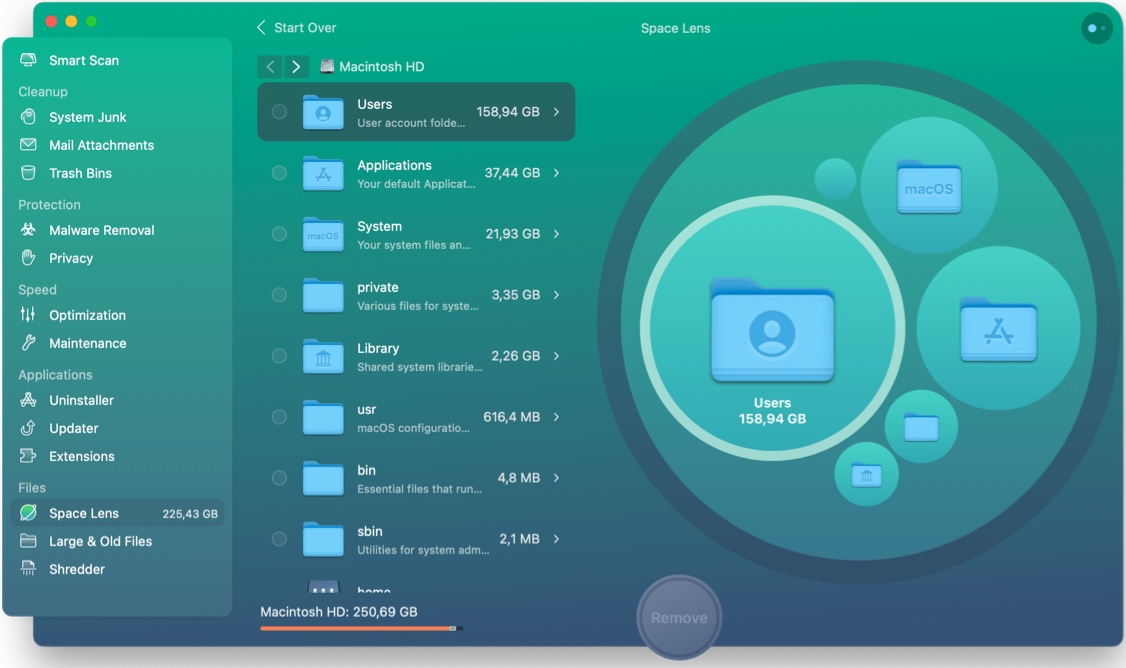The image size is (1126, 668).
Task: Expand the Library folder with its chevron
Action: [557, 356]
